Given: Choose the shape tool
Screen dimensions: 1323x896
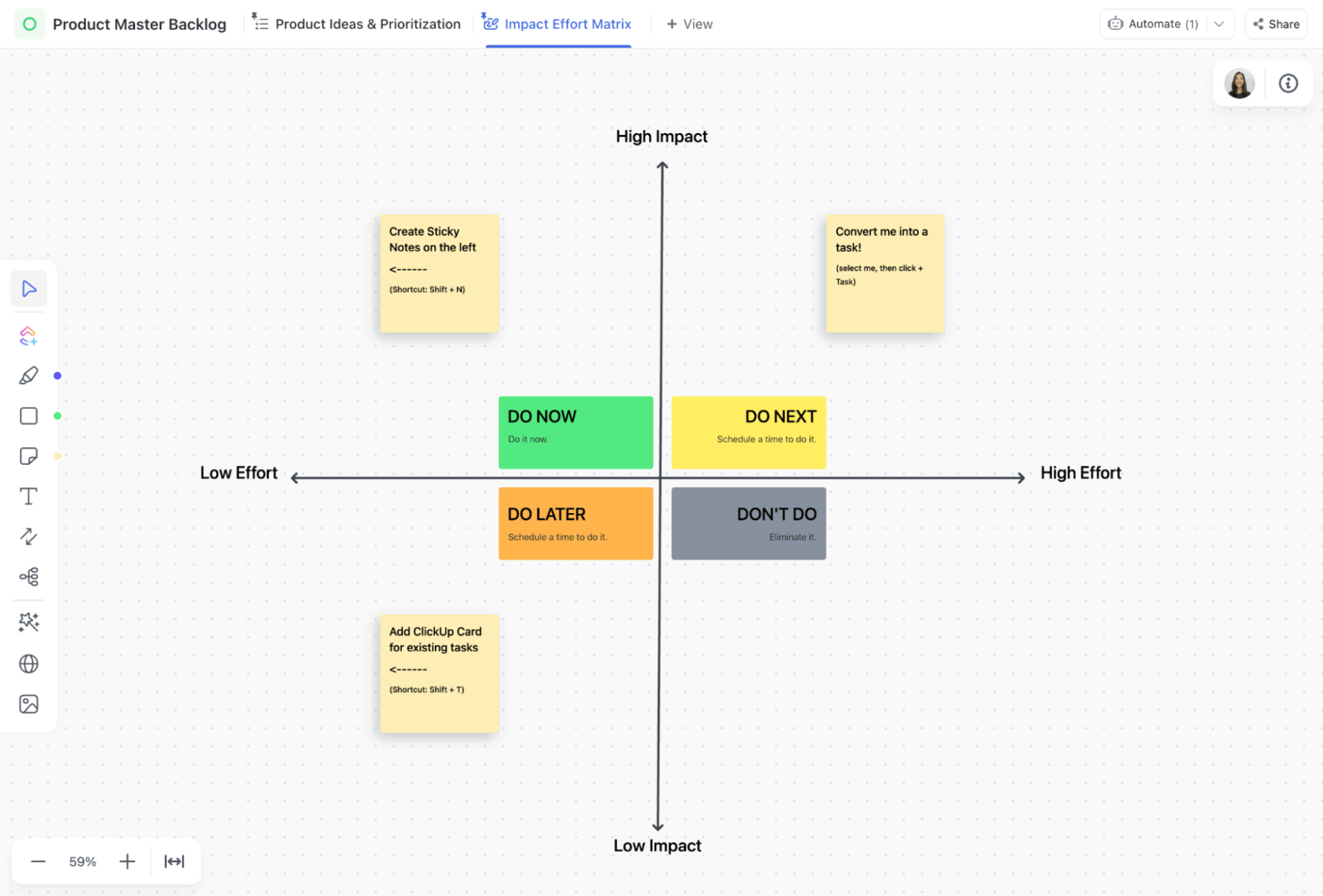Looking at the screenshot, I should click(28, 415).
